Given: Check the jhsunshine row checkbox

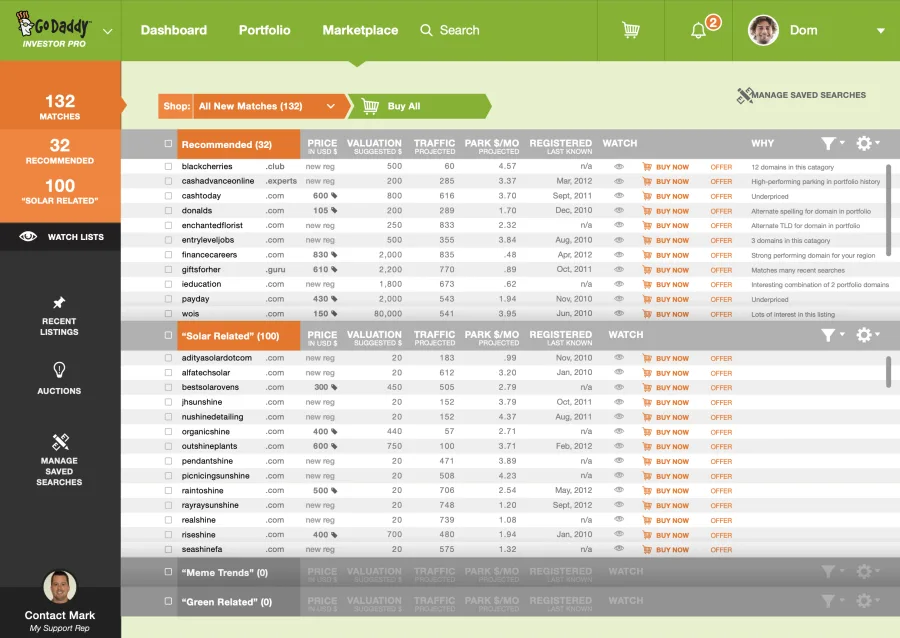Looking at the screenshot, I should pyautogui.click(x=168, y=402).
